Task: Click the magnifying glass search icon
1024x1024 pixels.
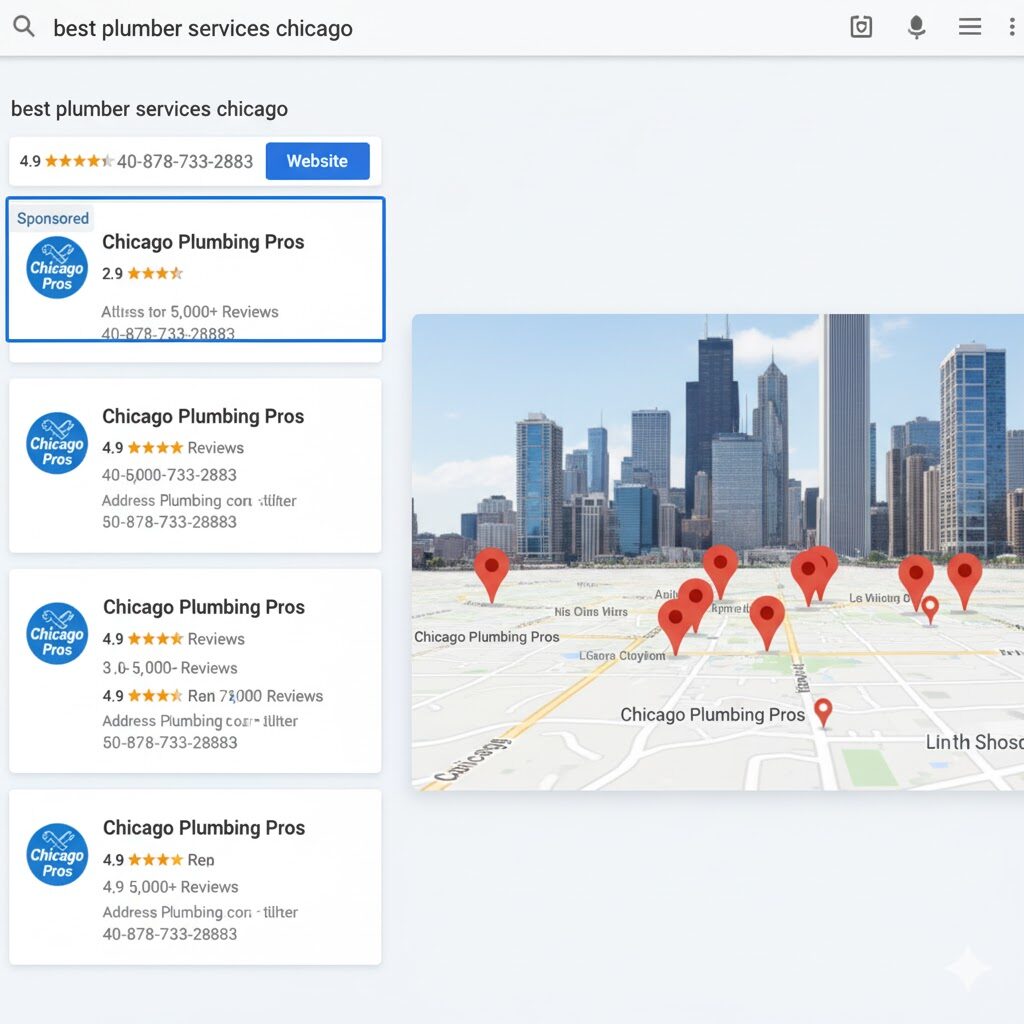Action: point(24,27)
